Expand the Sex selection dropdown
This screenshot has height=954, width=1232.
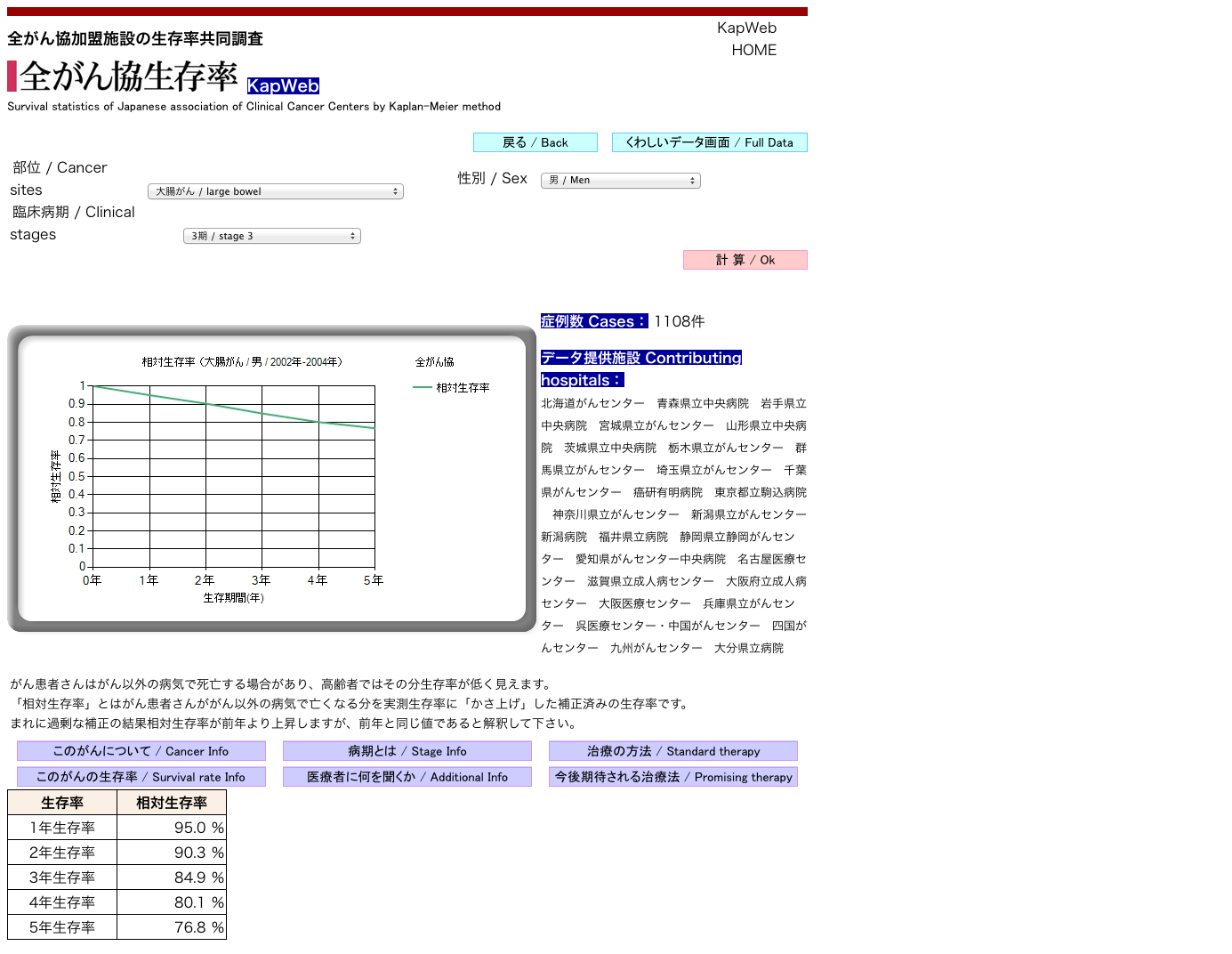click(620, 181)
